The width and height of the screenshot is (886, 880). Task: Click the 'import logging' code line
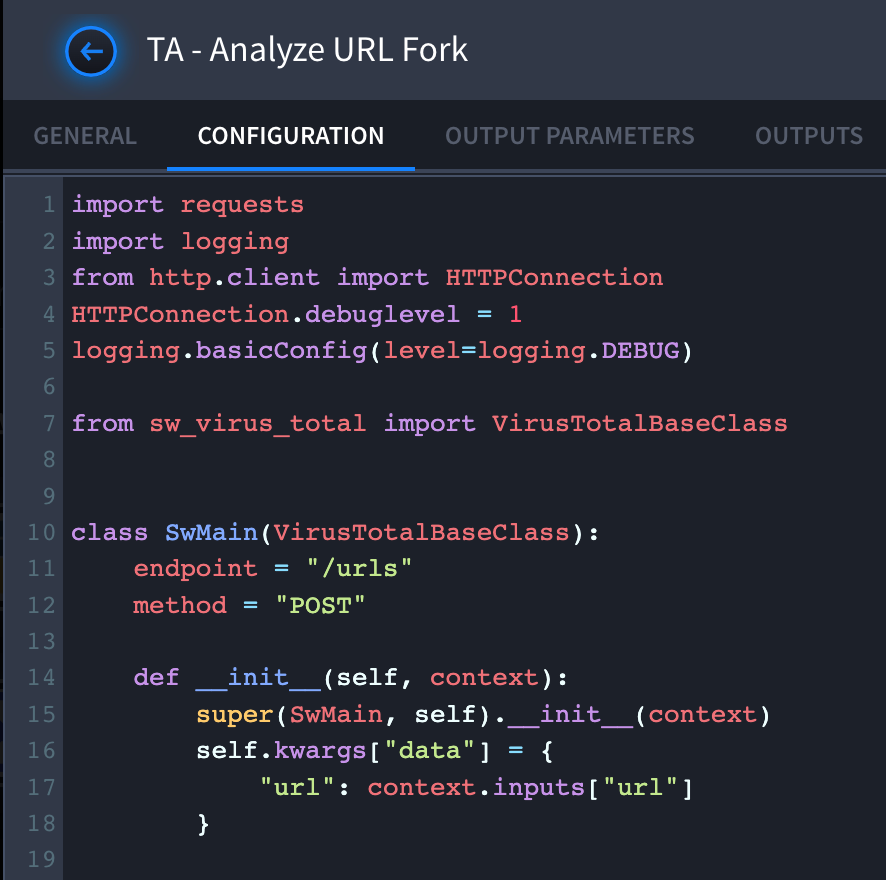coord(180,242)
